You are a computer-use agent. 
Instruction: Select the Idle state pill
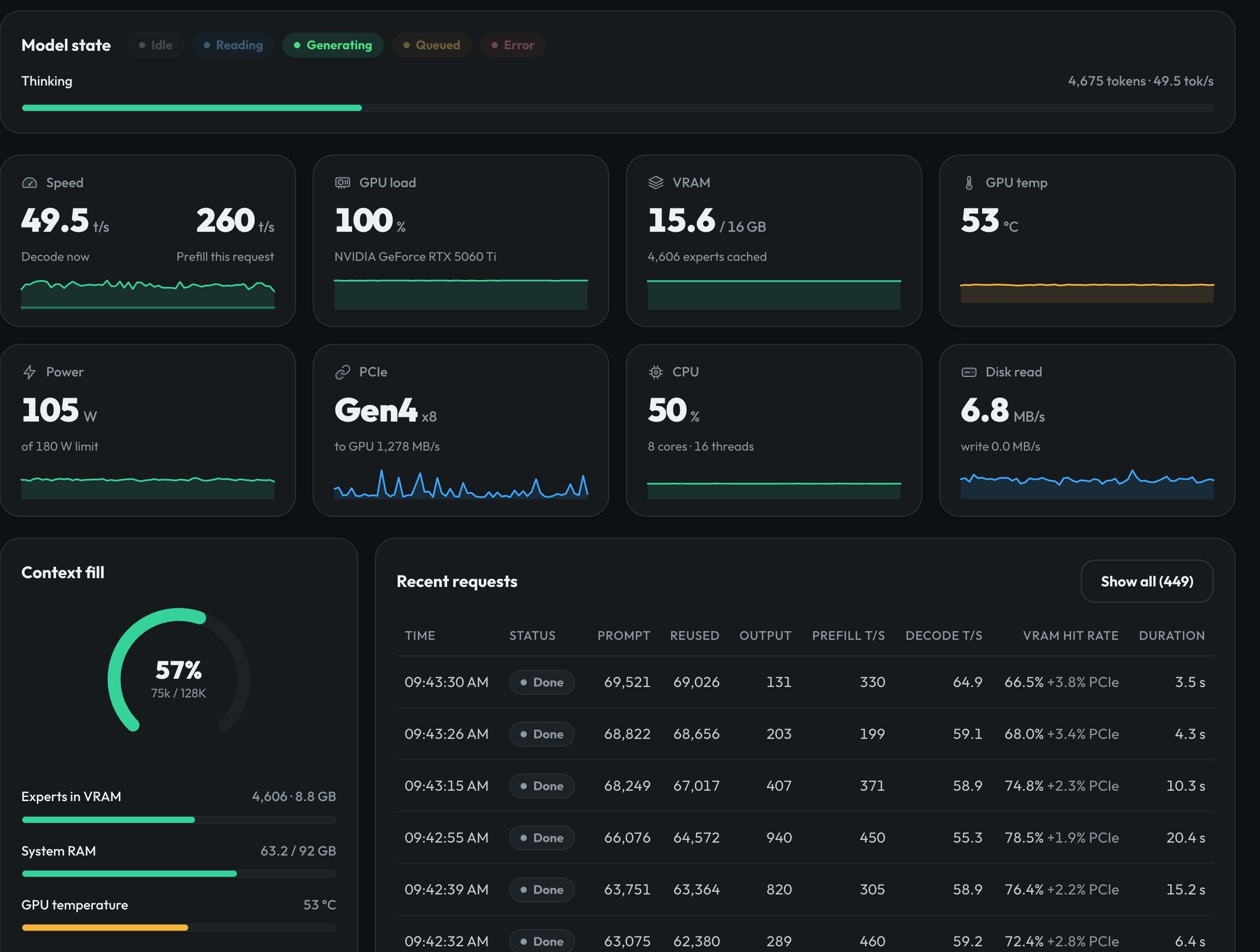(156, 45)
